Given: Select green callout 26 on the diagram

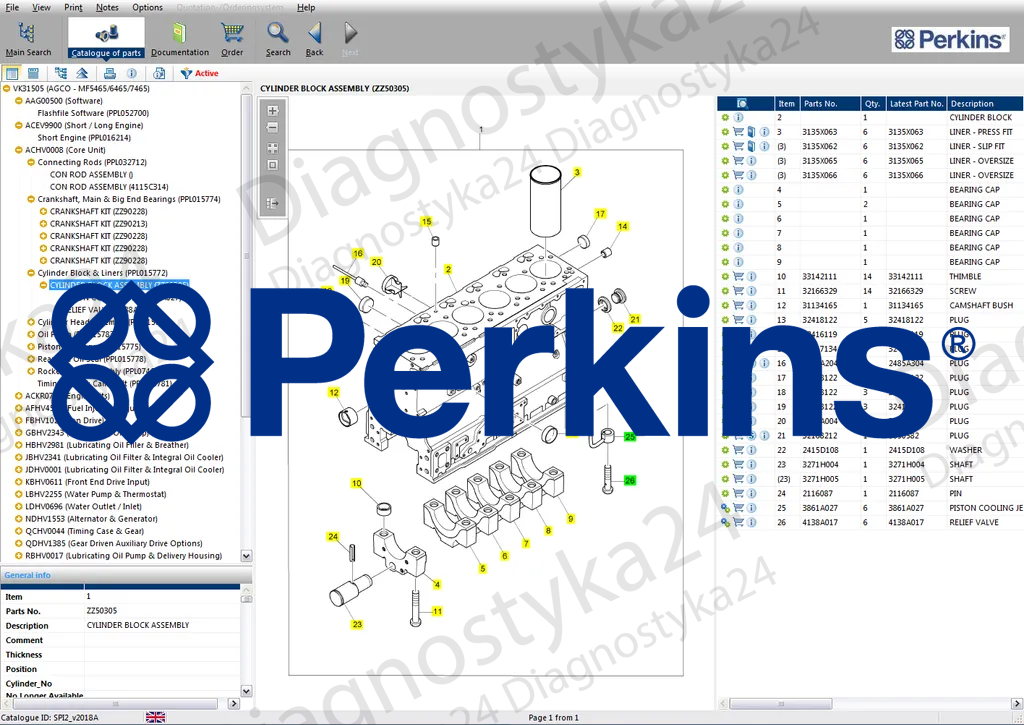Looking at the screenshot, I should (630, 480).
